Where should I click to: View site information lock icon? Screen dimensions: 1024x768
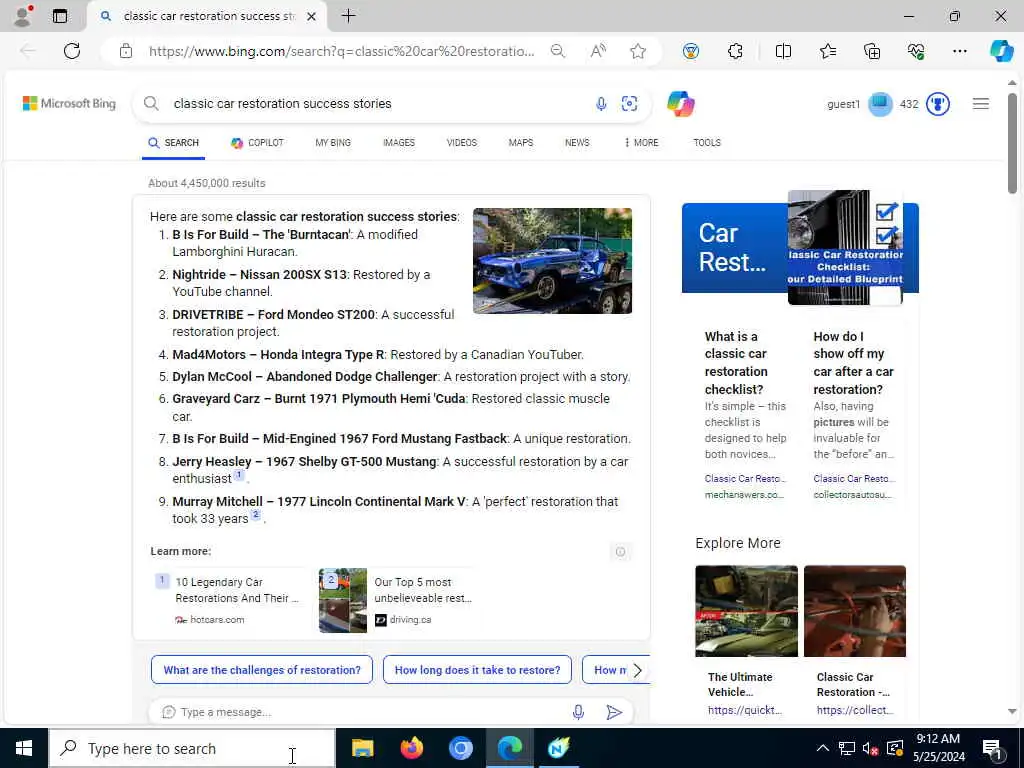pos(126,51)
